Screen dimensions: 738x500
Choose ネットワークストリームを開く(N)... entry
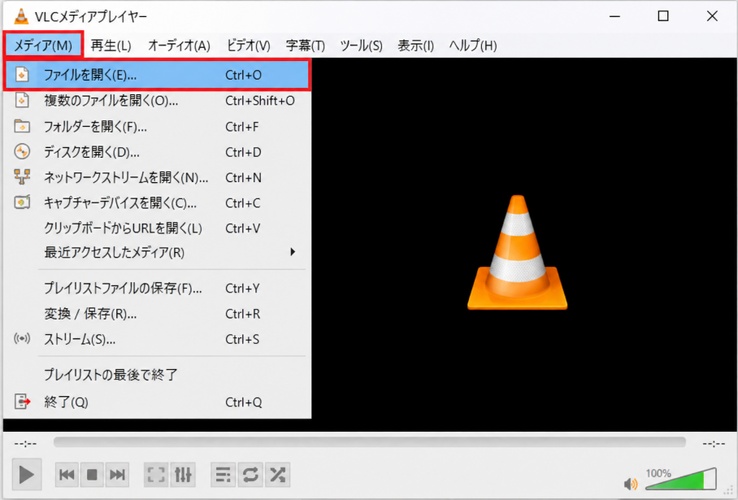point(157,177)
